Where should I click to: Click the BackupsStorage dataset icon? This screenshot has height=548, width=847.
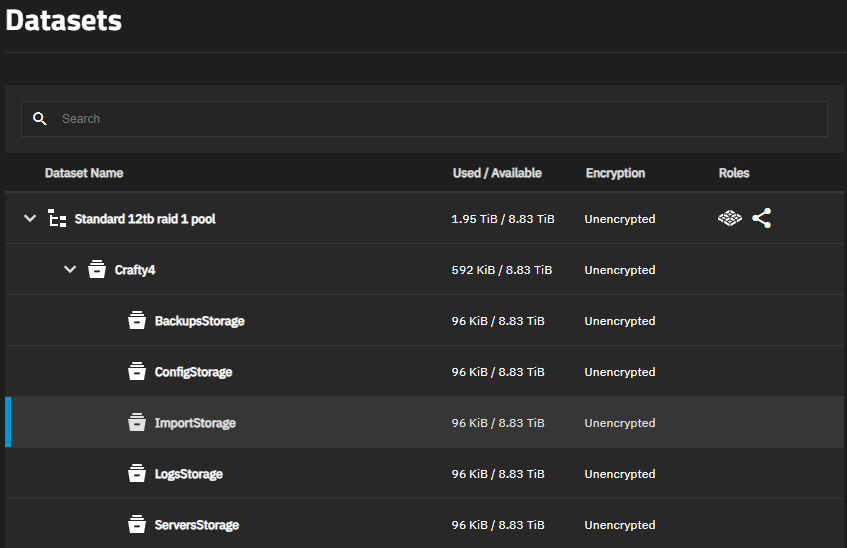(137, 321)
